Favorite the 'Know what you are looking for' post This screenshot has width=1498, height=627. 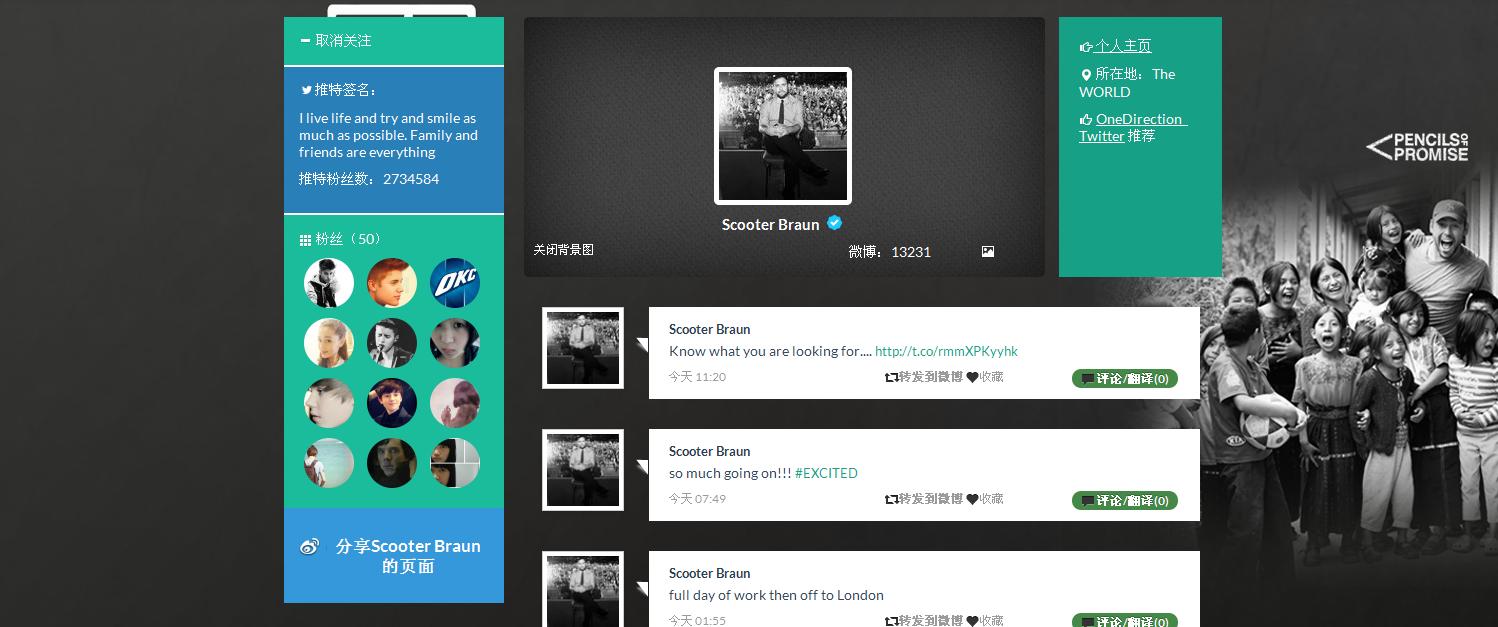tap(985, 377)
